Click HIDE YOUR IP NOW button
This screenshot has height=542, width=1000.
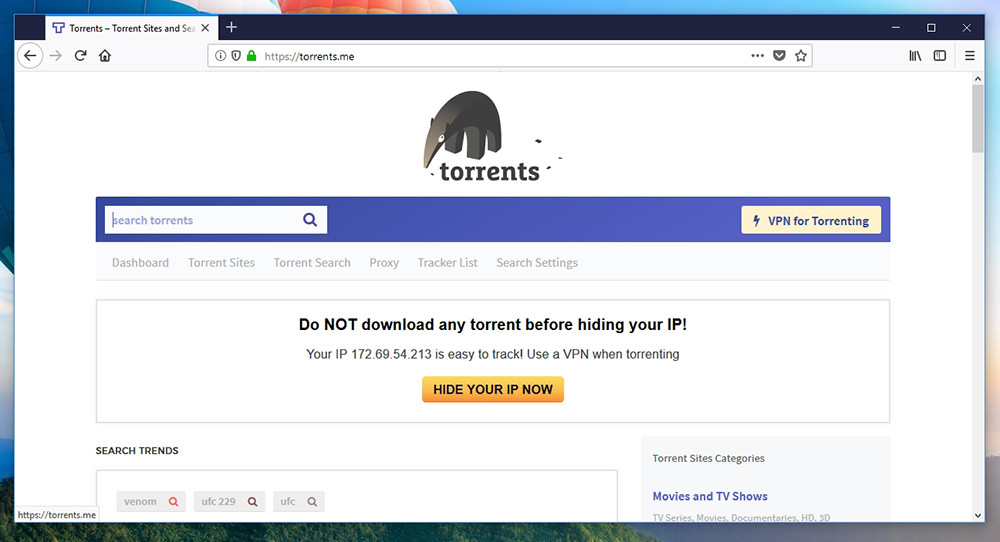[493, 390]
